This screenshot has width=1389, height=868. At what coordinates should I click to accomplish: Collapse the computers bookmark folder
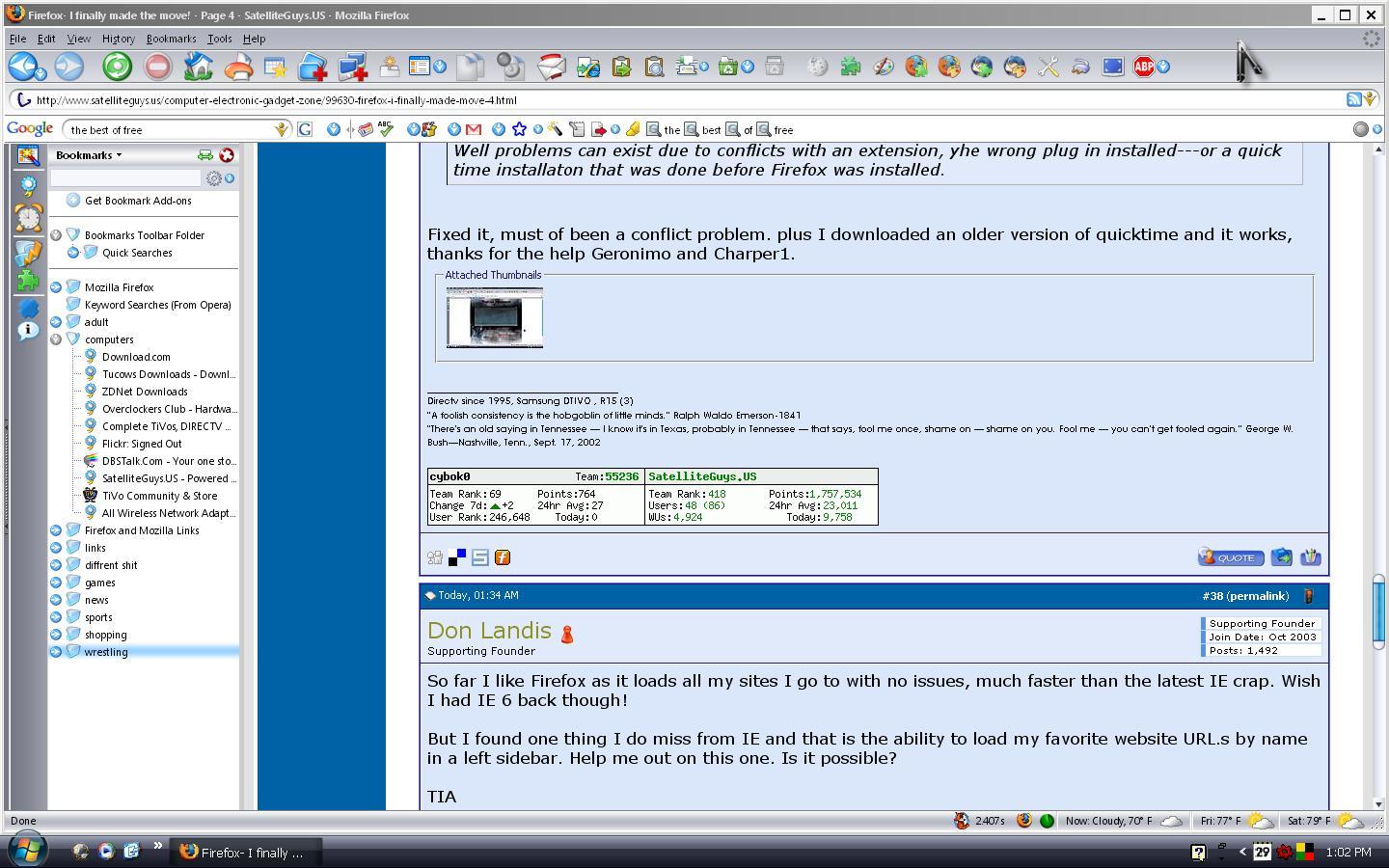[x=56, y=339]
